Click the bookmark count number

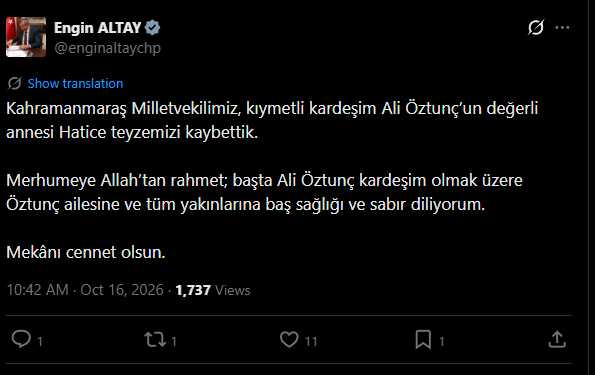pos(442,341)
